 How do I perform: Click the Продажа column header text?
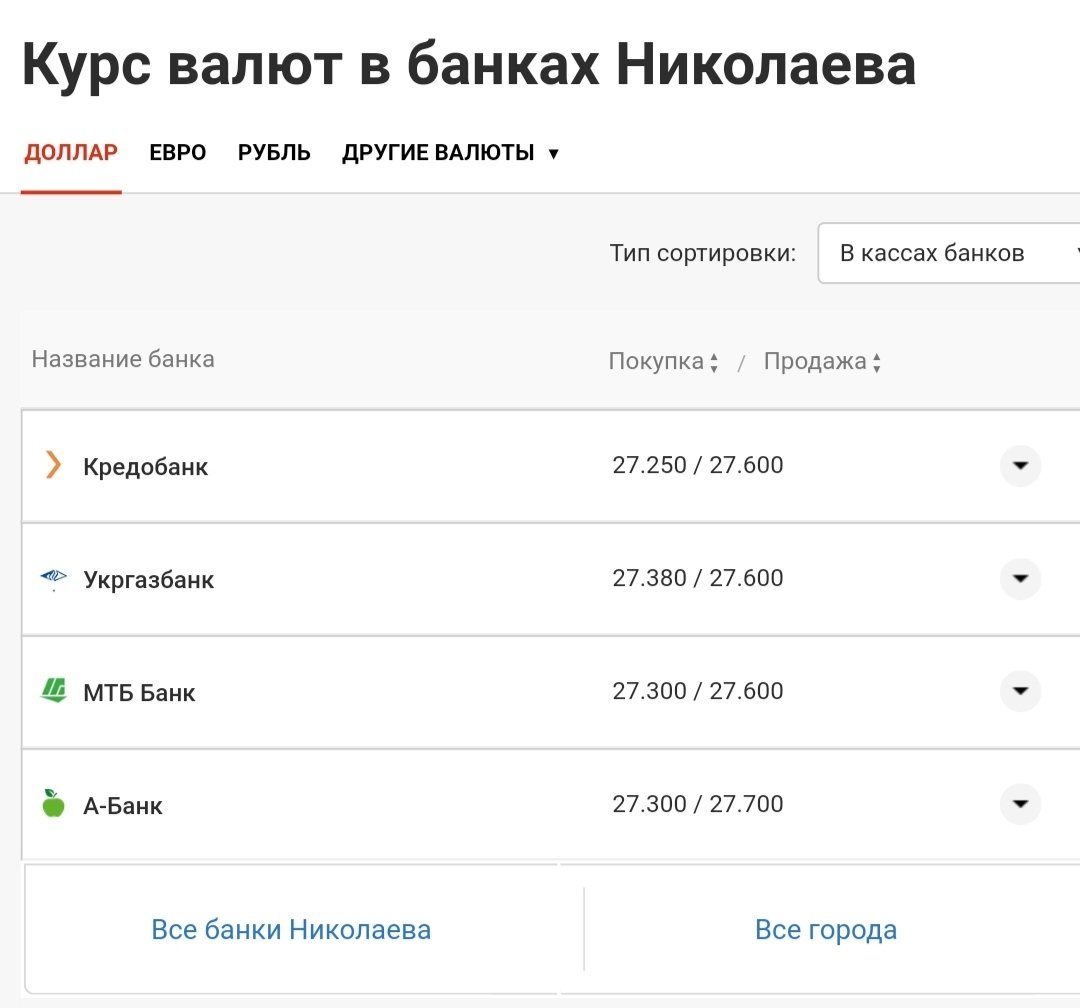click(816, 361)
